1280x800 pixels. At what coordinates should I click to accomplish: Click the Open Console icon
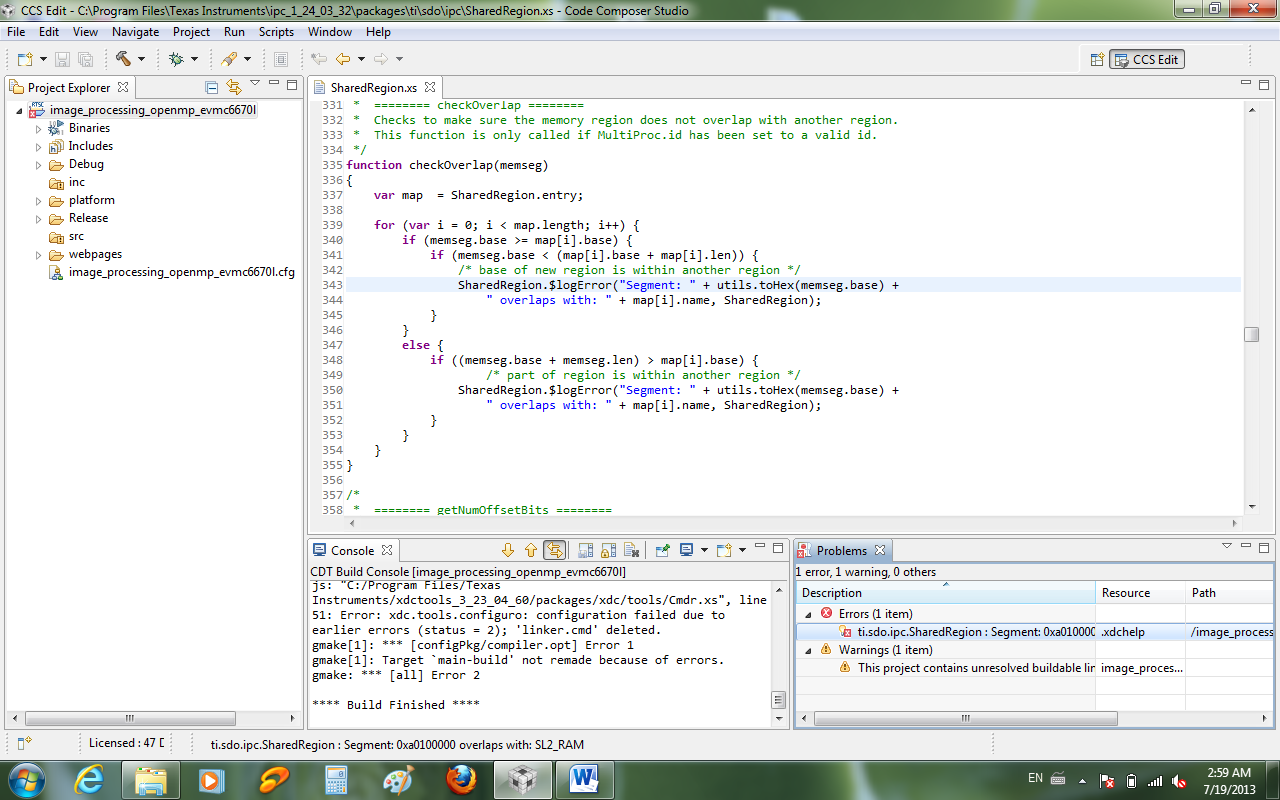[x=724, y=550]
